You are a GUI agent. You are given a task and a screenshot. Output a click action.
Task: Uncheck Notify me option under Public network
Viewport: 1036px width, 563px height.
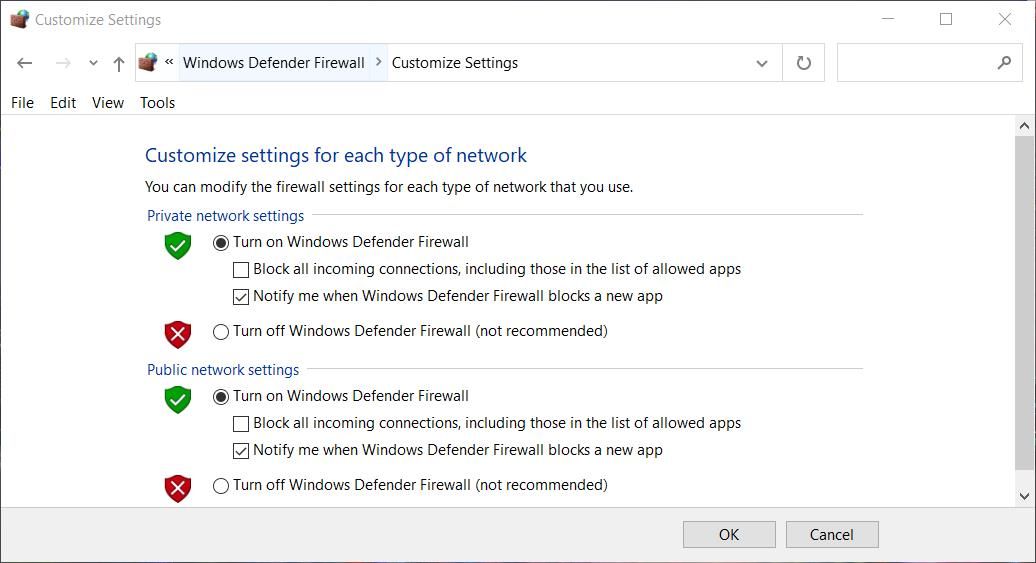point(241,451)
